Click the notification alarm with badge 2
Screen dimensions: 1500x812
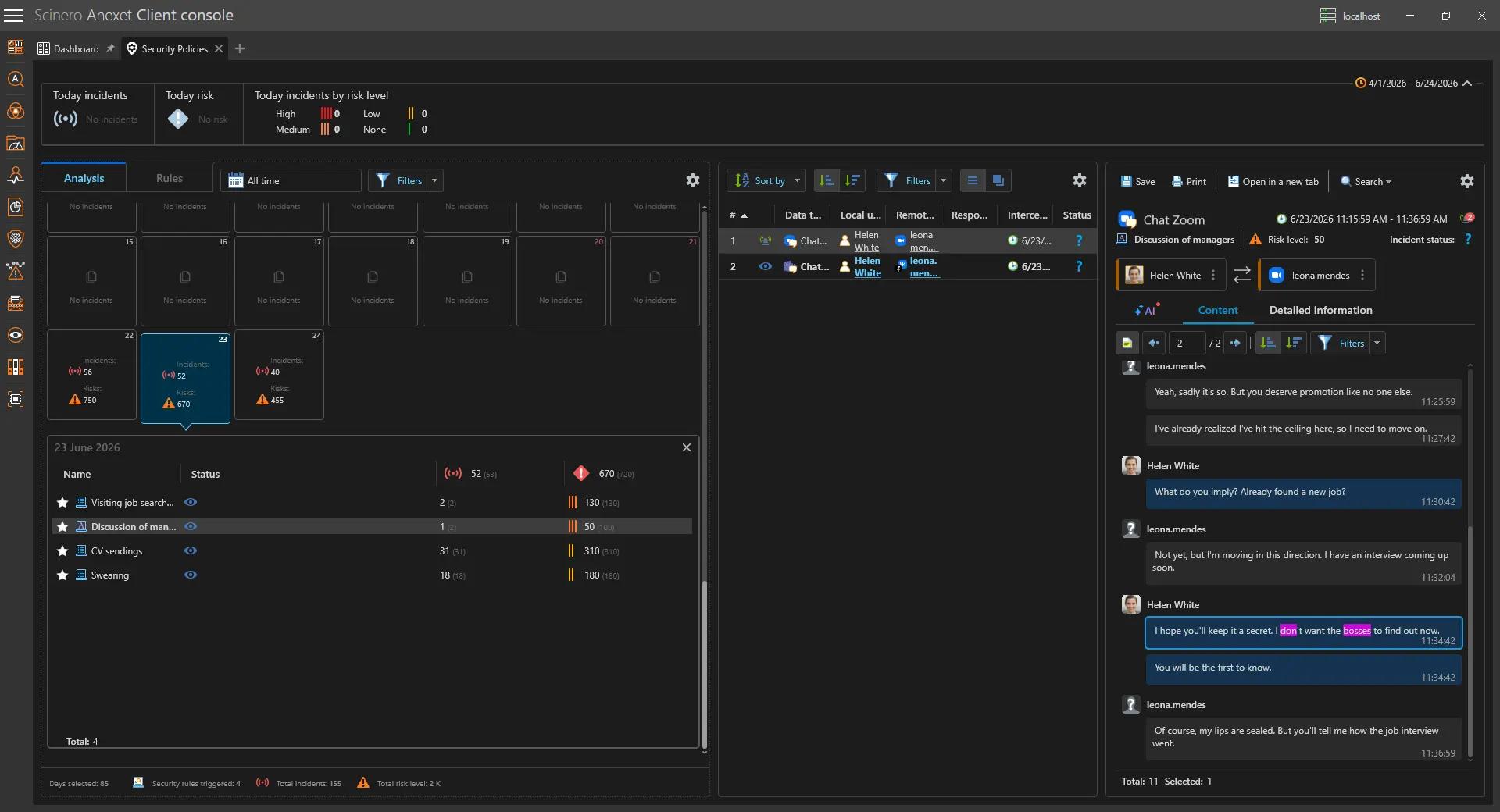tap(1467, 219)
